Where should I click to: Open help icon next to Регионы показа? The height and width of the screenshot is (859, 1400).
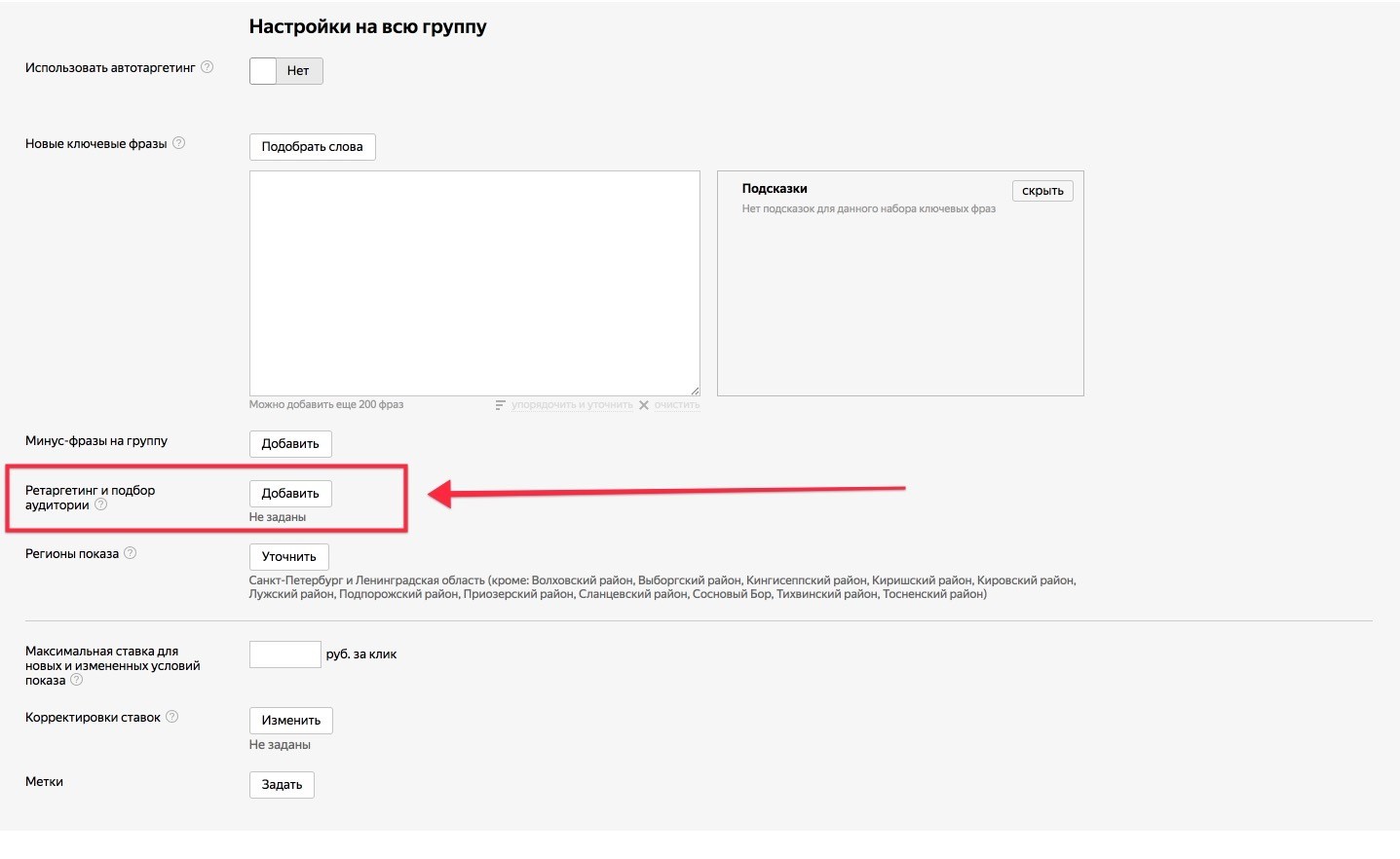[130, 553]
